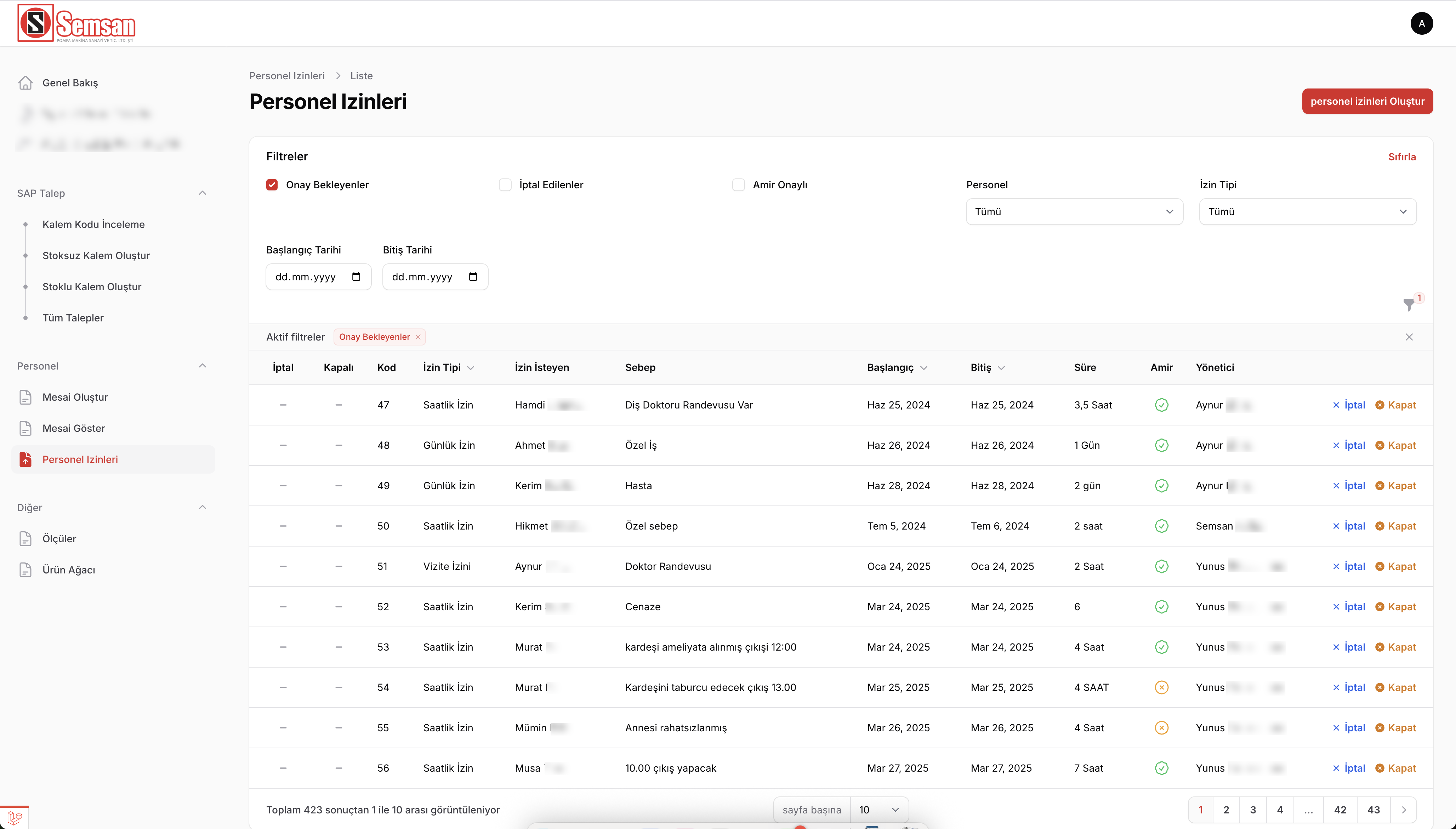This screenshot has width=1456, height=829.
Task: Click next page arrow in pagination
Action: (x=1404, y=810)
